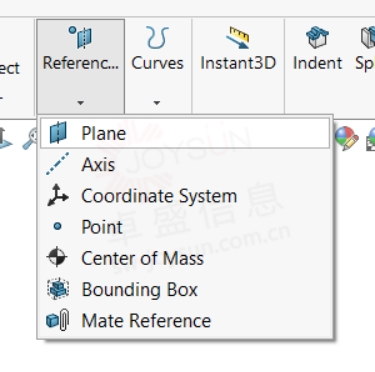Expand the Curves dropdown arrow
Viewport: 375px width, 372px height.
tap(157, 103)
